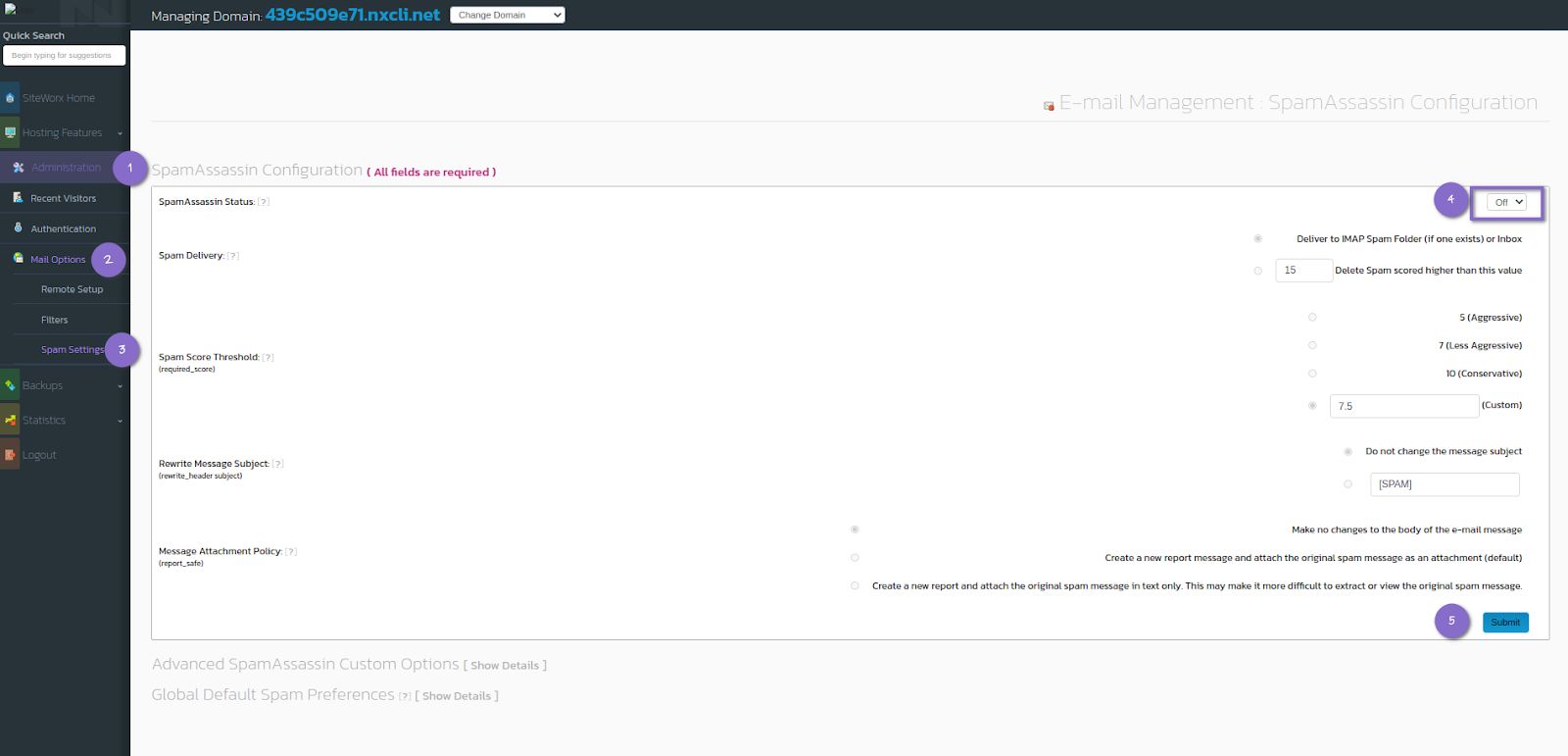Image resolution: width=1568 pixels, height=756 pixels.
Task: Click the Logout door icon
Action: pos(10,454)
